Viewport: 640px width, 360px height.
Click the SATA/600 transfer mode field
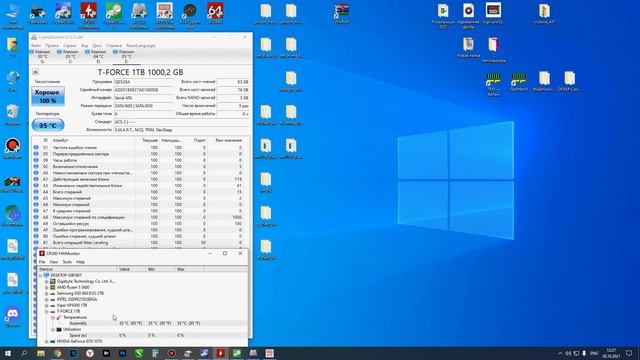[x=143, y=106]
